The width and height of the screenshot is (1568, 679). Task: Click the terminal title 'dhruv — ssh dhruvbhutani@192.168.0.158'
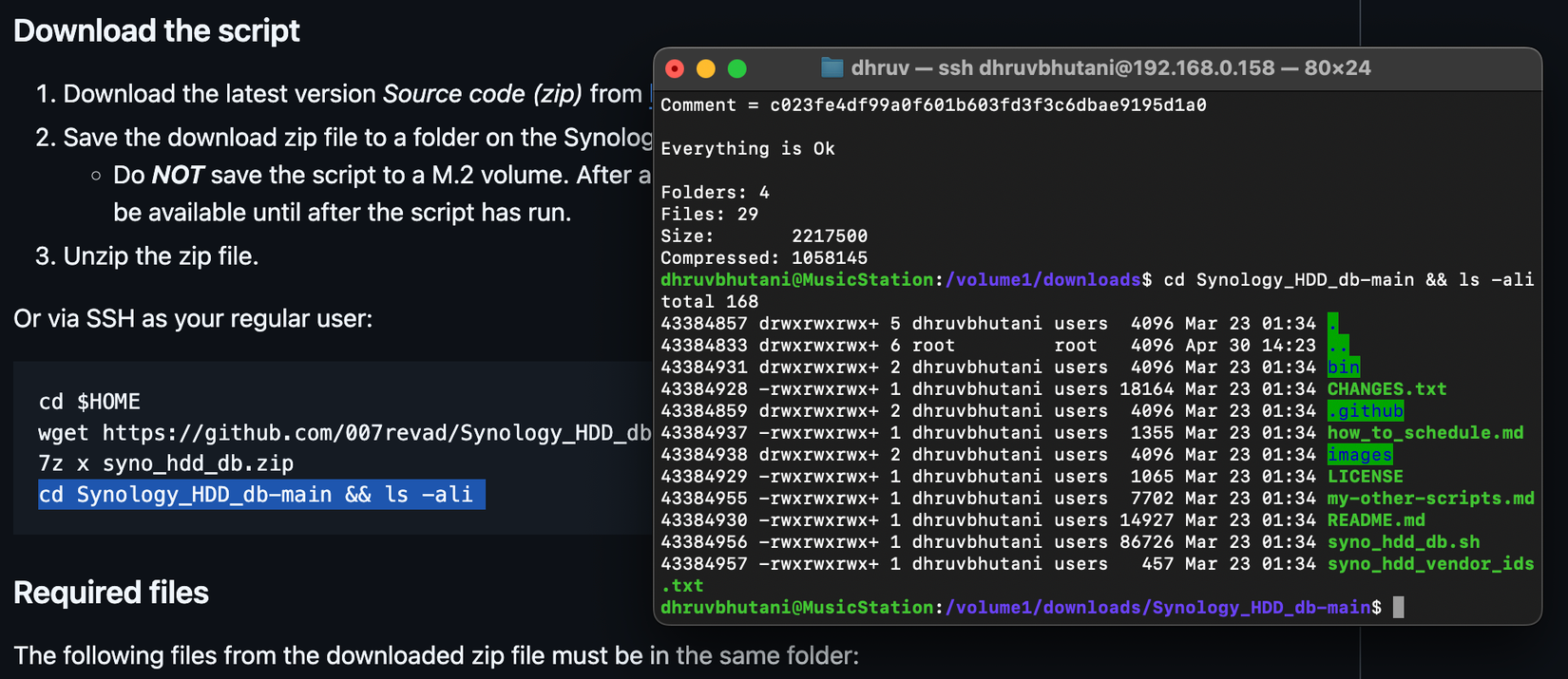point(1062,68)
